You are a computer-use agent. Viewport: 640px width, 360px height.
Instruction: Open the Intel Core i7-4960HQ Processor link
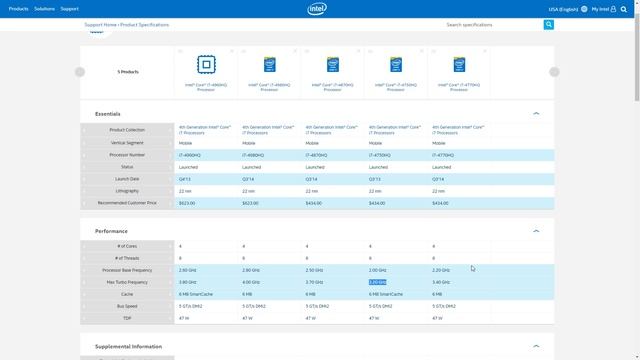pos(206,87)
